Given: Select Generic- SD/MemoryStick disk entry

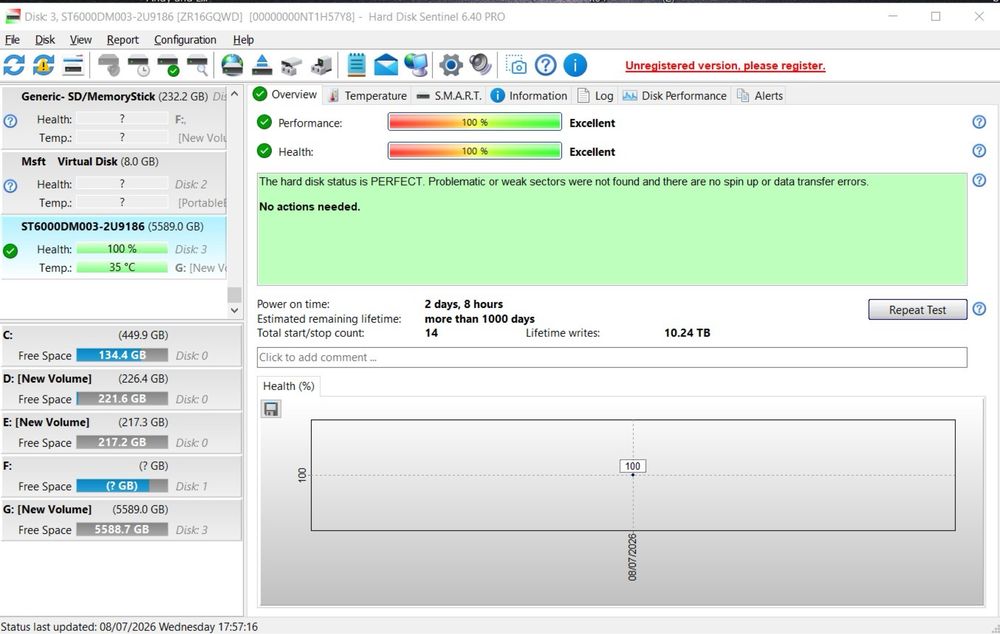Looking at the screenshot, I should 114,117.
